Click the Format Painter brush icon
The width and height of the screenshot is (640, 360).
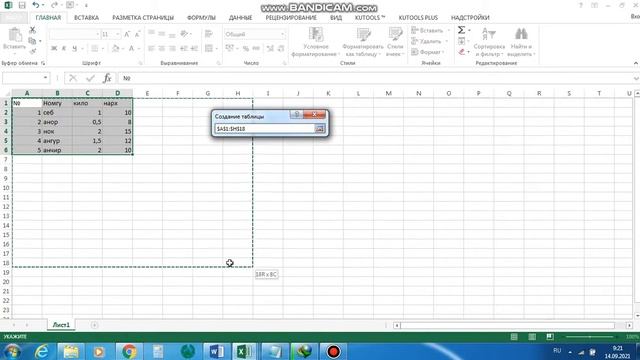point(32,51)
